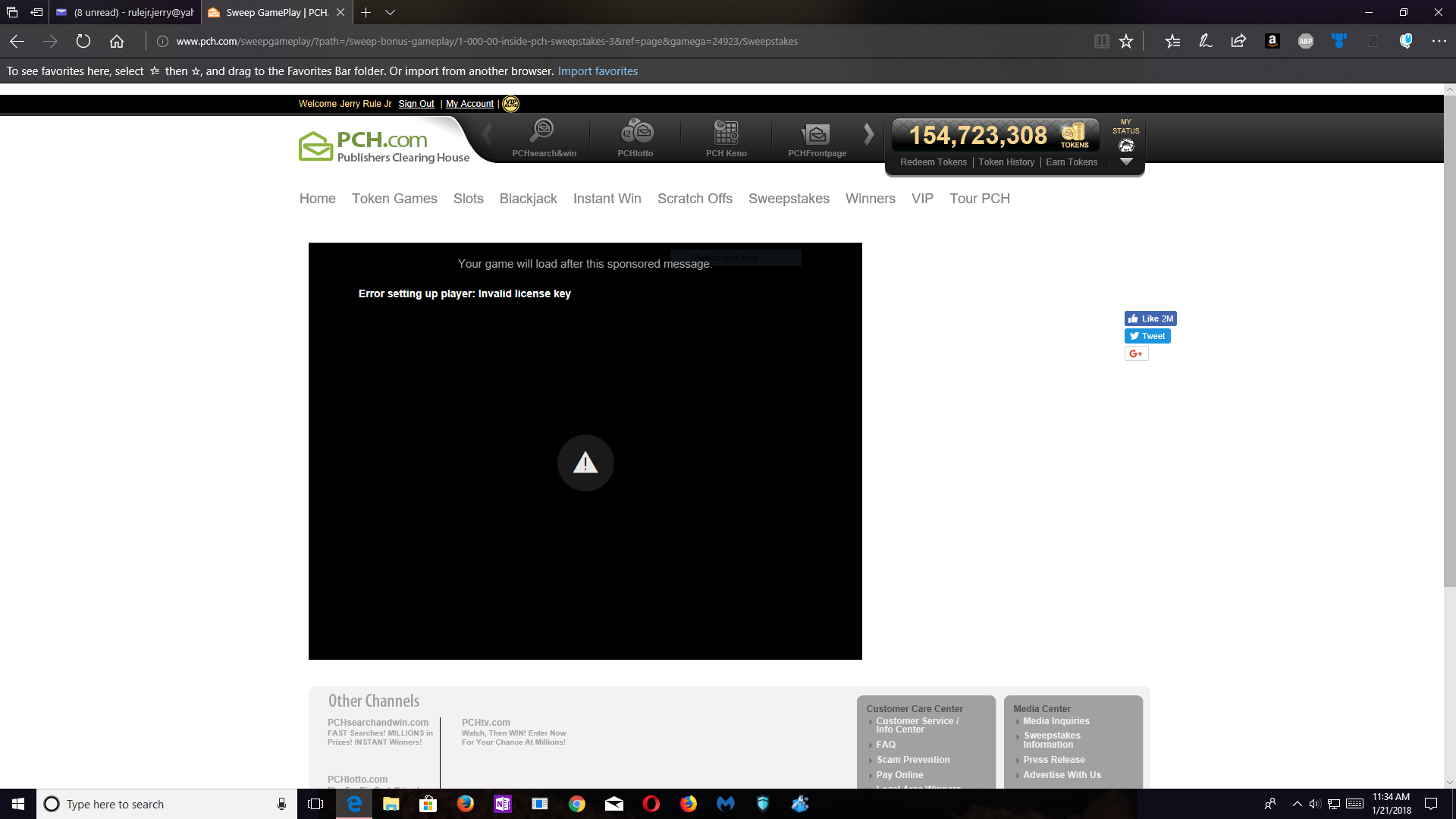This screenshot has height=819, width=1456.
Task: Click the page vertical scrollbar
Action: (x=1449, y=341)
